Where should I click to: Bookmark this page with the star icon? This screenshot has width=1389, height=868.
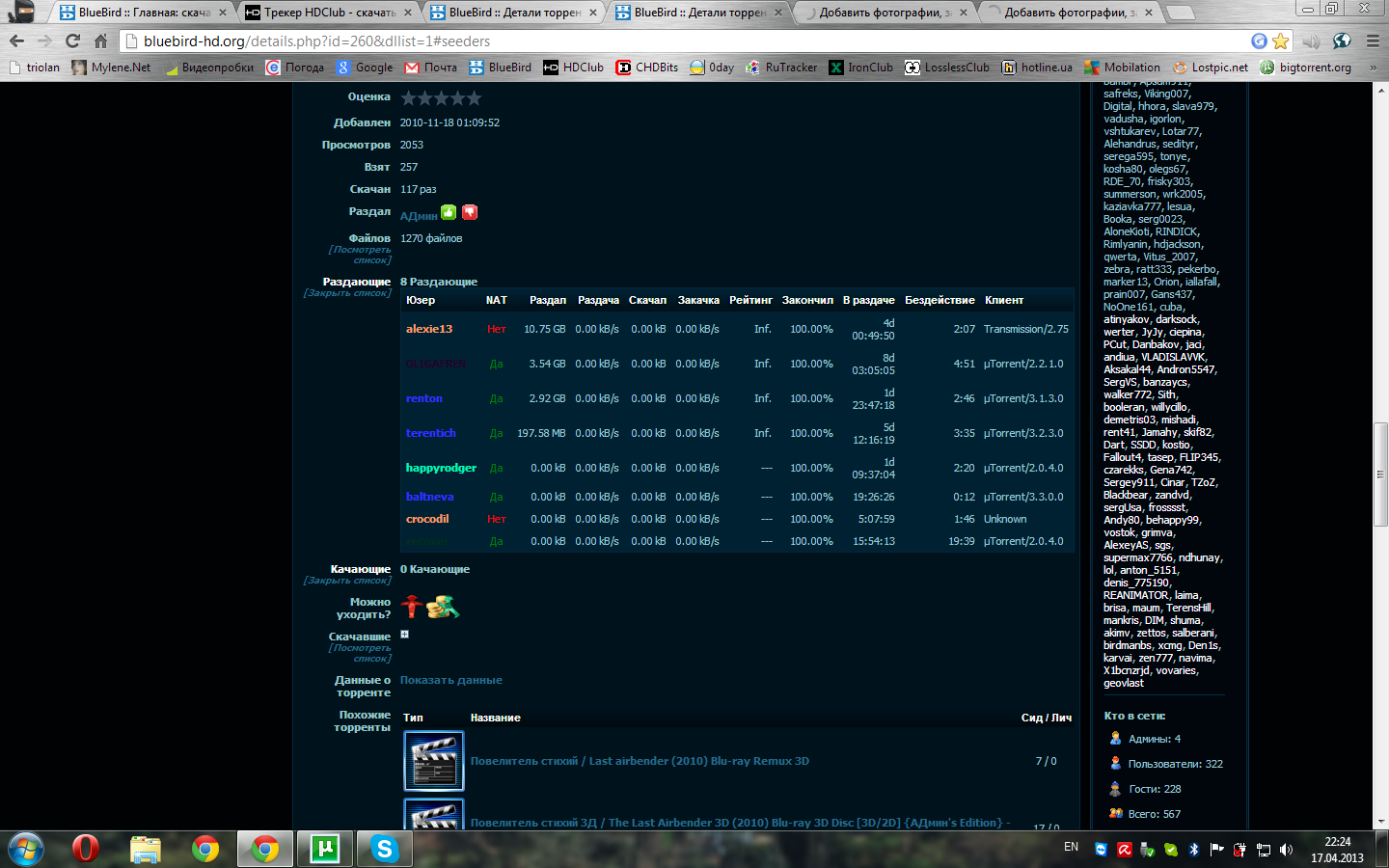point(1281,41)
